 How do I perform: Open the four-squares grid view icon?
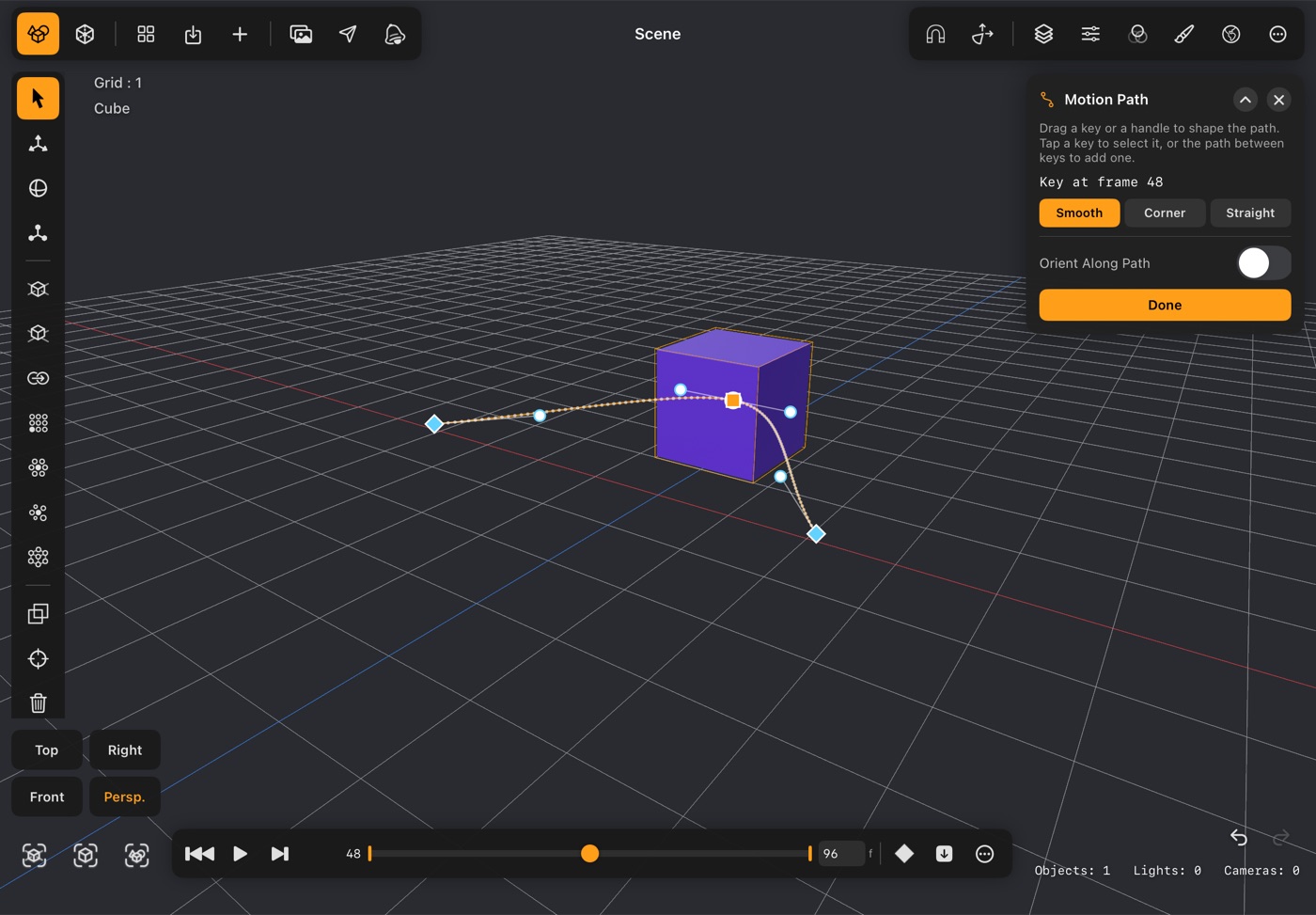click(146, 34)
